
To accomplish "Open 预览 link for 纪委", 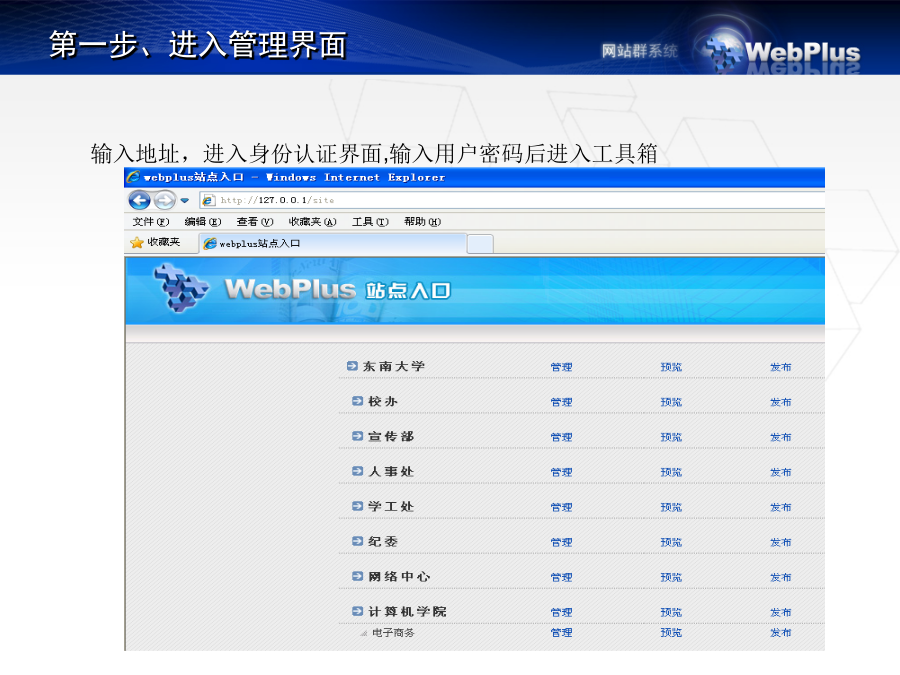I will (671, 542).
